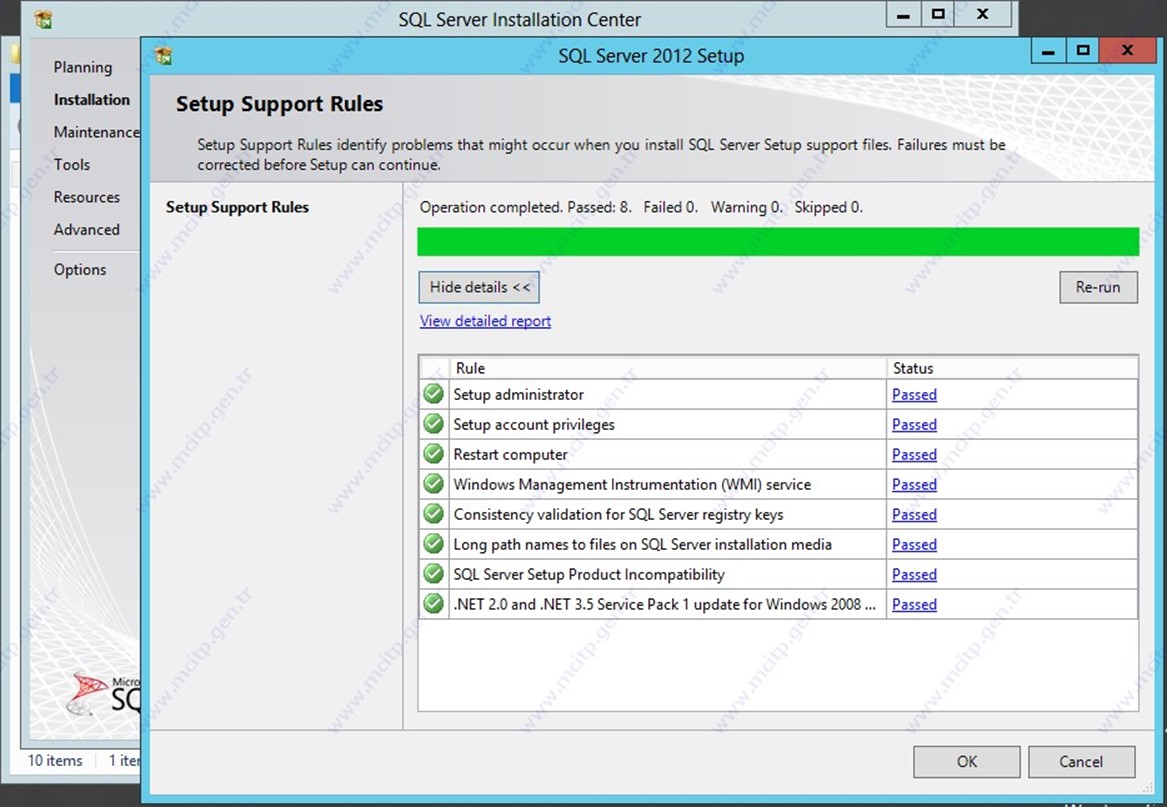1167x807 pixels.
Task: Click the green check icon for Product Incompatibility rule
Action: (x=433, y=573)
